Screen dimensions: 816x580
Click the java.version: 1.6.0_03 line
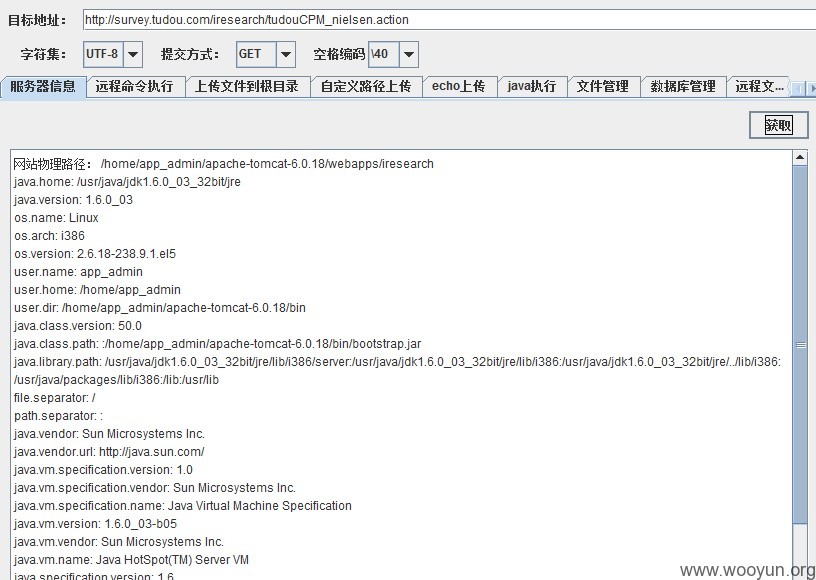pos(73,200)
